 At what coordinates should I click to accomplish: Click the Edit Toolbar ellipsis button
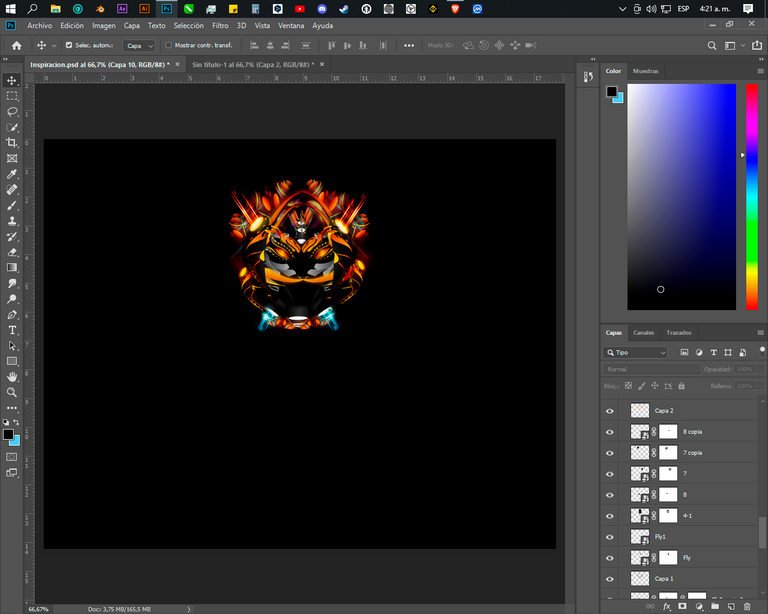pyautogui.click(x=12, y=407)
